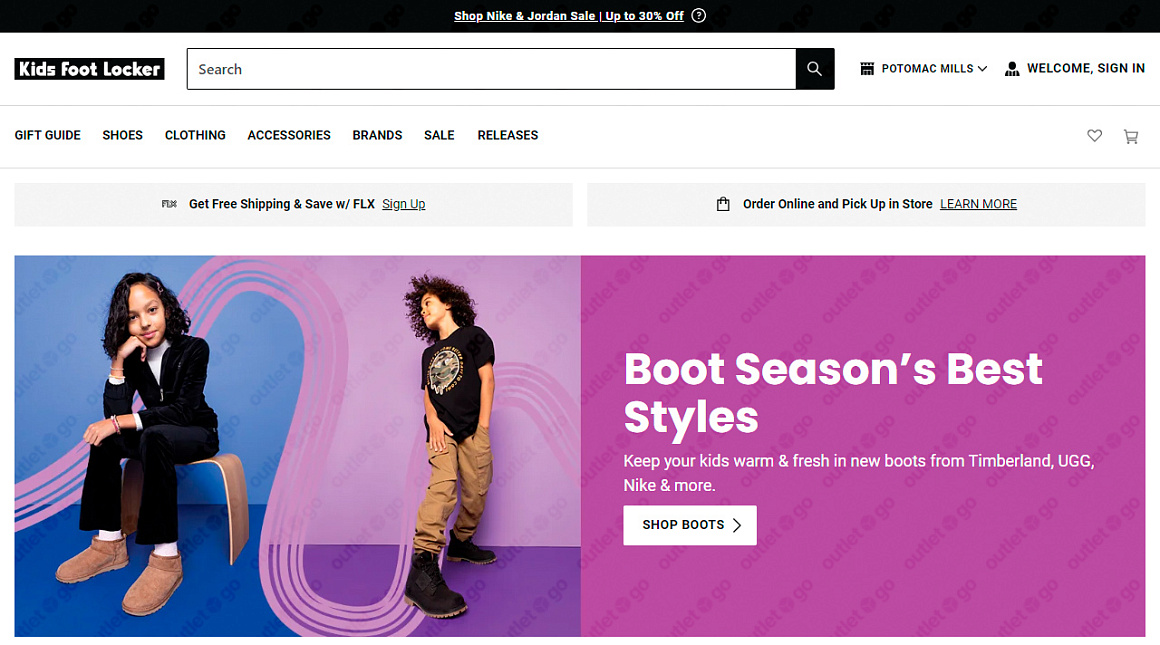Open the wishlist heart icon
This screenshot has width=1160, height=645.
click(x=1094, y=135)
